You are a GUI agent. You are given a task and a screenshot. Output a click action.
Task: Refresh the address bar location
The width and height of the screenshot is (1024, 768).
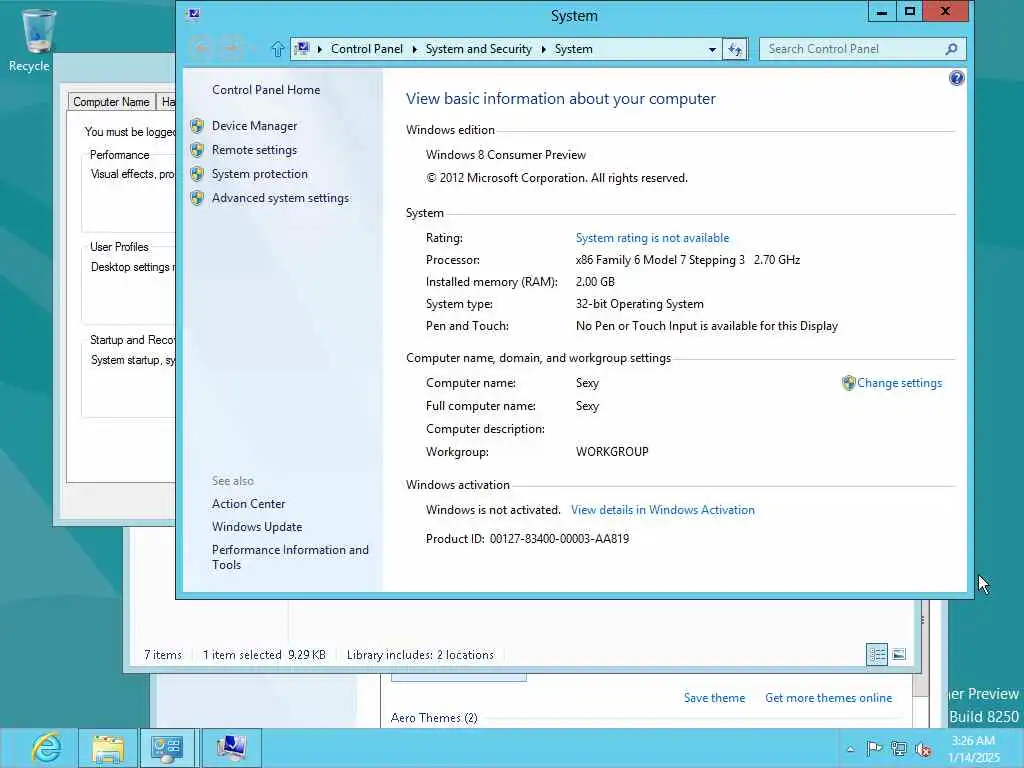[x=735, y=50]
